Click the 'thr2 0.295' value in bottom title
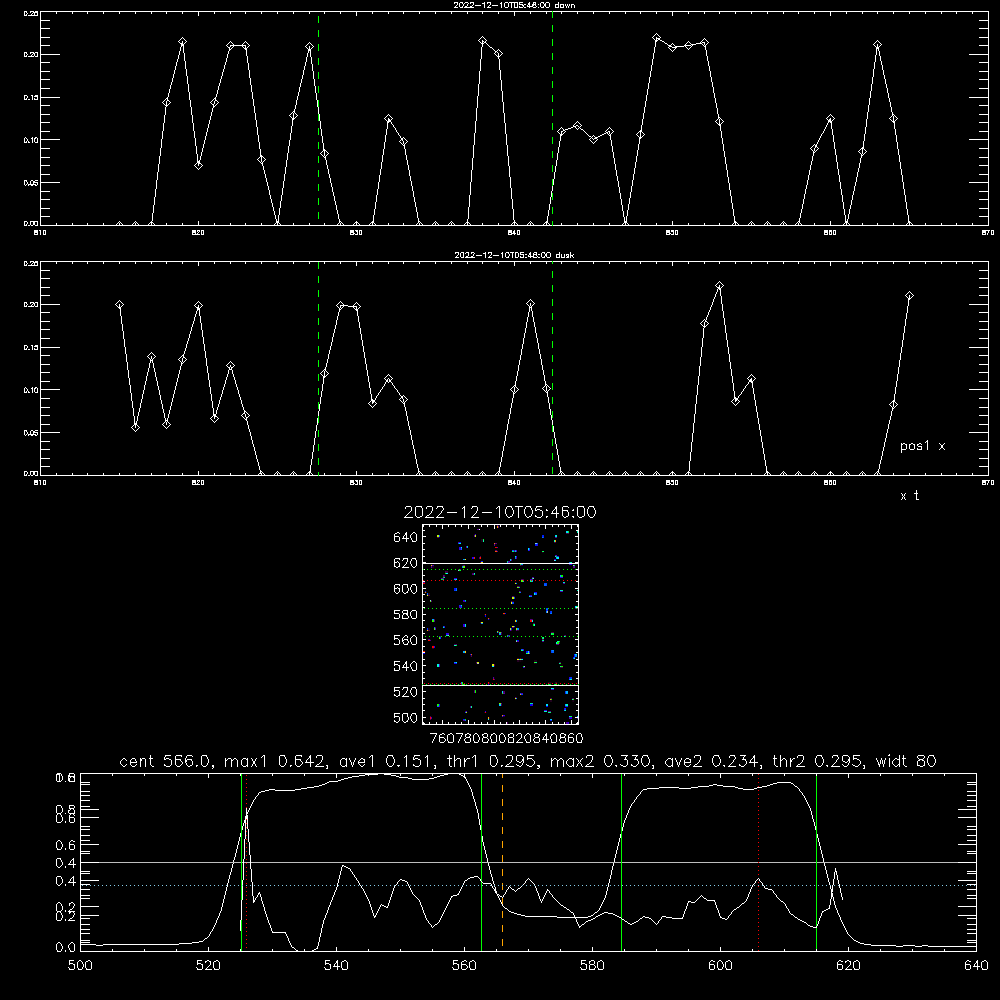 tap(818, 761)
